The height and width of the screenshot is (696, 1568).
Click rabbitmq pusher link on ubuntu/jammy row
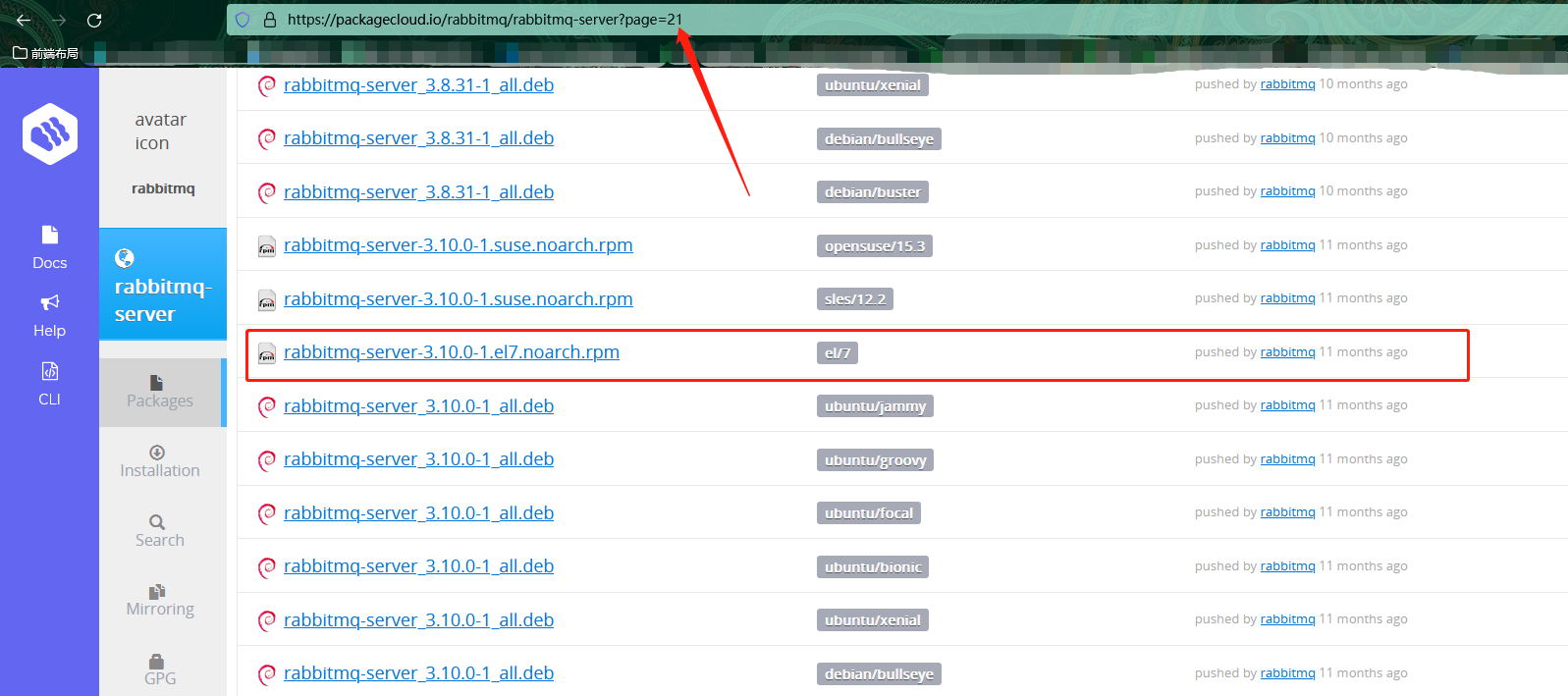click(x=1287, y=405)
